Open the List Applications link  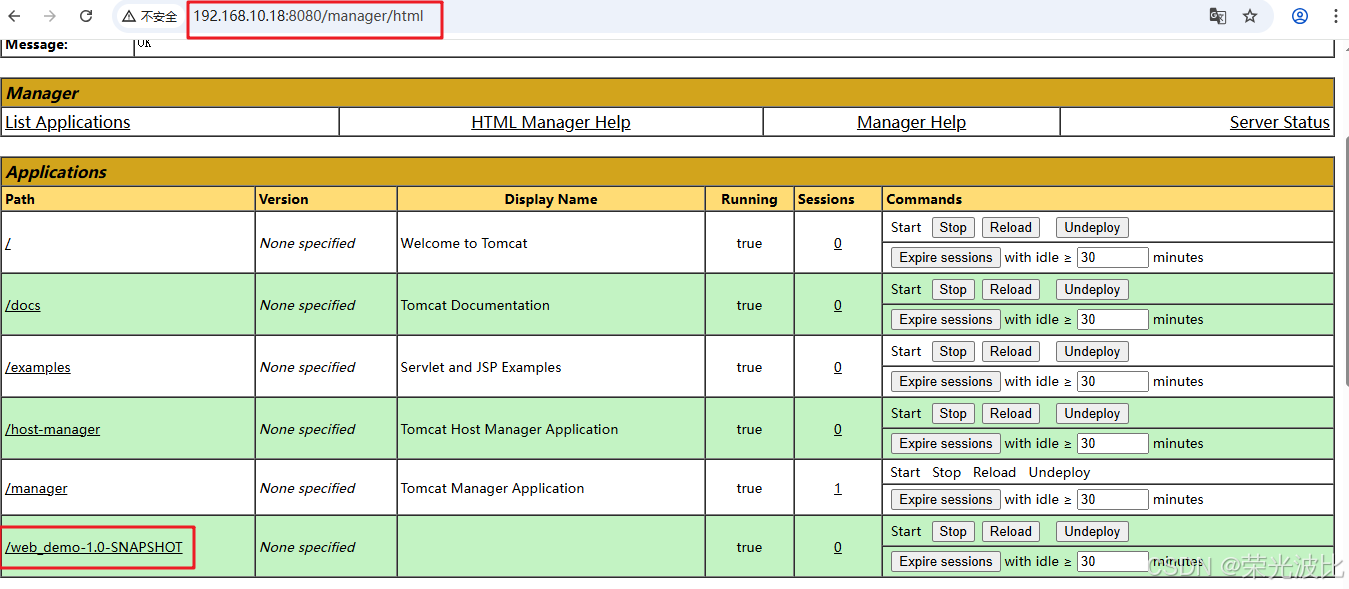[68, 122]
